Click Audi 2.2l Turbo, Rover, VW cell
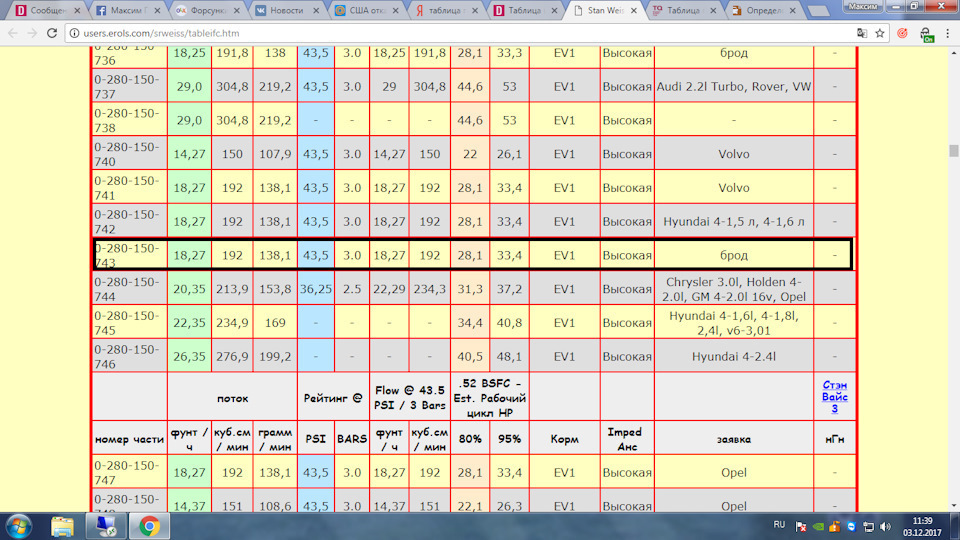This screenshot has height=540, width=960. pyautogui.click(x=733, y=86)
